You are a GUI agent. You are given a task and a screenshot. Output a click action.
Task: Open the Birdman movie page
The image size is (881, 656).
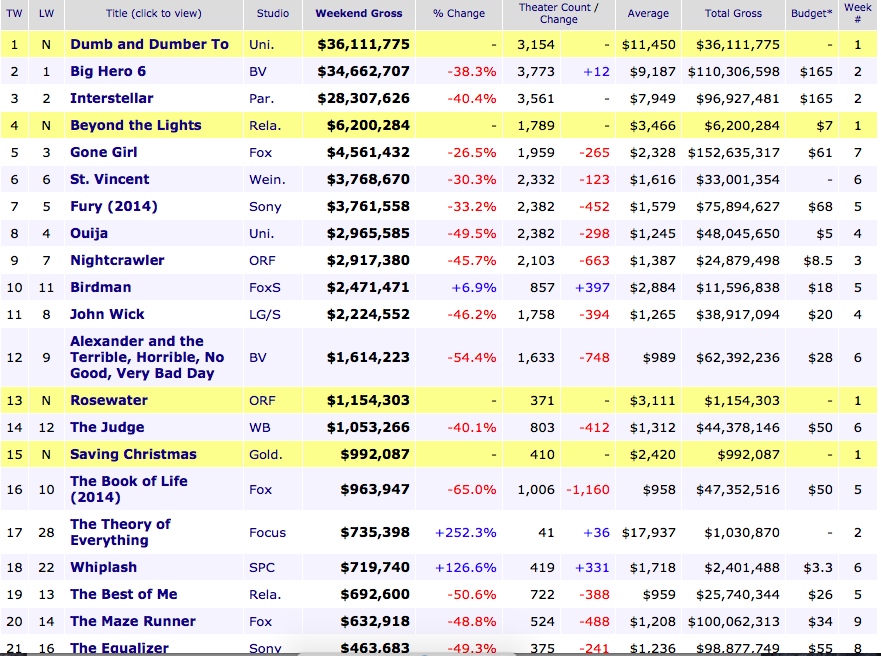tap(101, 287)
